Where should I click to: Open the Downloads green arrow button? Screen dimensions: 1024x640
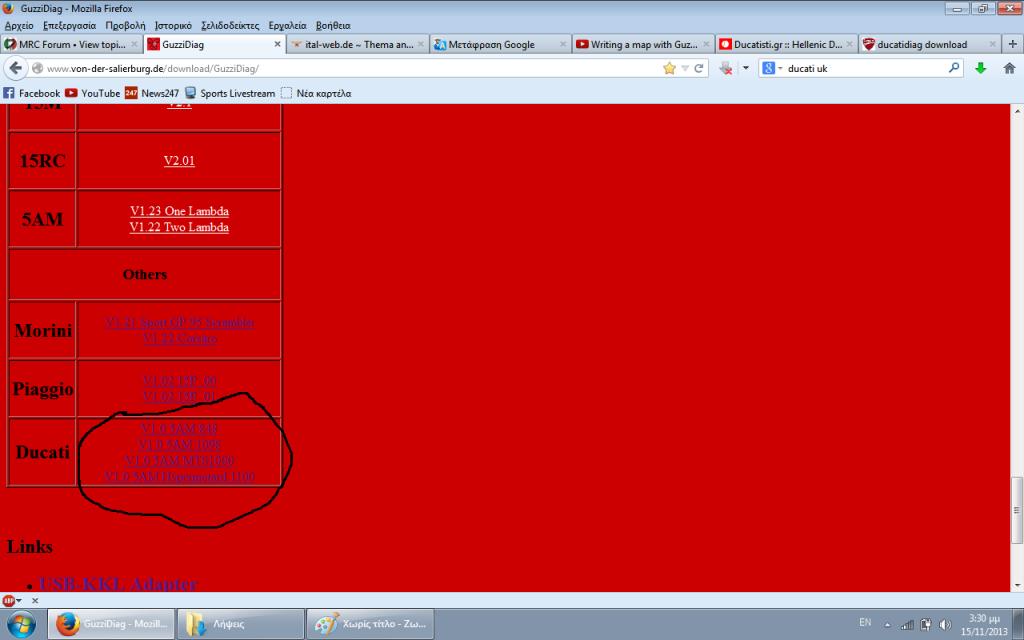(980, 68)
